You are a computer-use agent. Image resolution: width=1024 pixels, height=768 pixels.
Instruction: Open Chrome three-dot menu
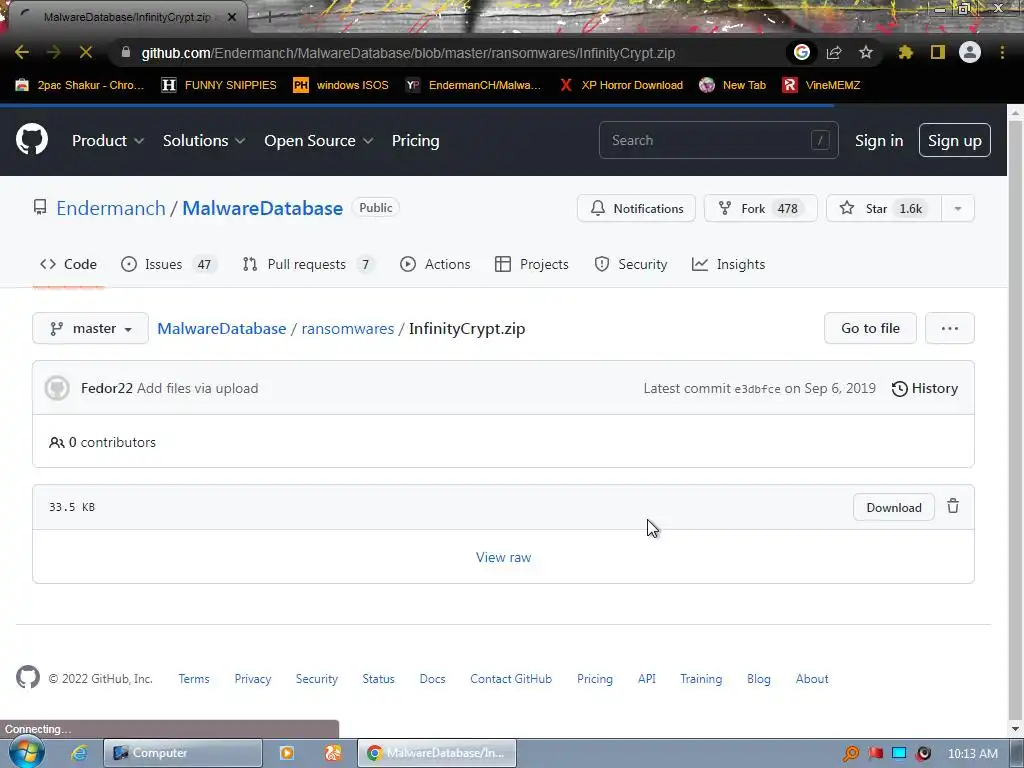1002,52
